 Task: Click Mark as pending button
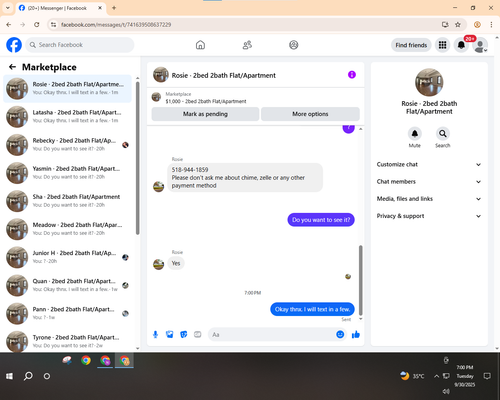[205, 114]
